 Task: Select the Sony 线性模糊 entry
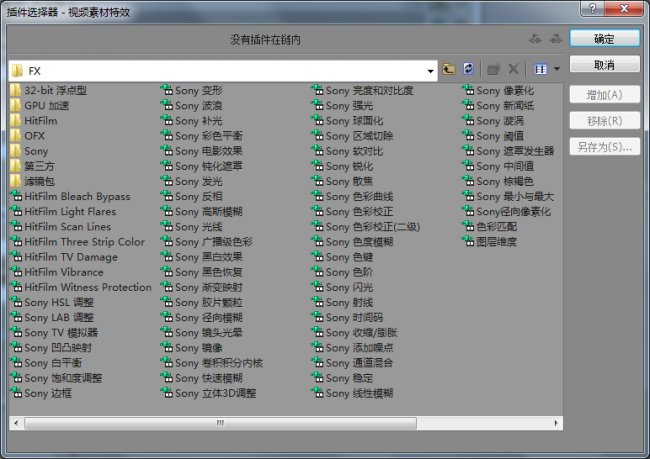[352, 393]
